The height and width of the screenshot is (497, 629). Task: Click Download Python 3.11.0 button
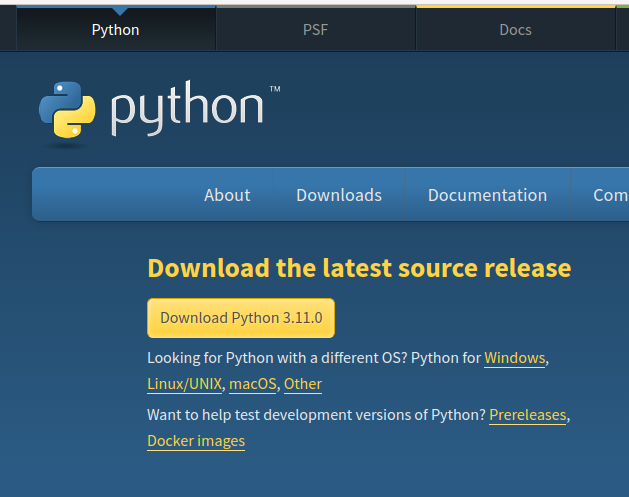[241, 318]
